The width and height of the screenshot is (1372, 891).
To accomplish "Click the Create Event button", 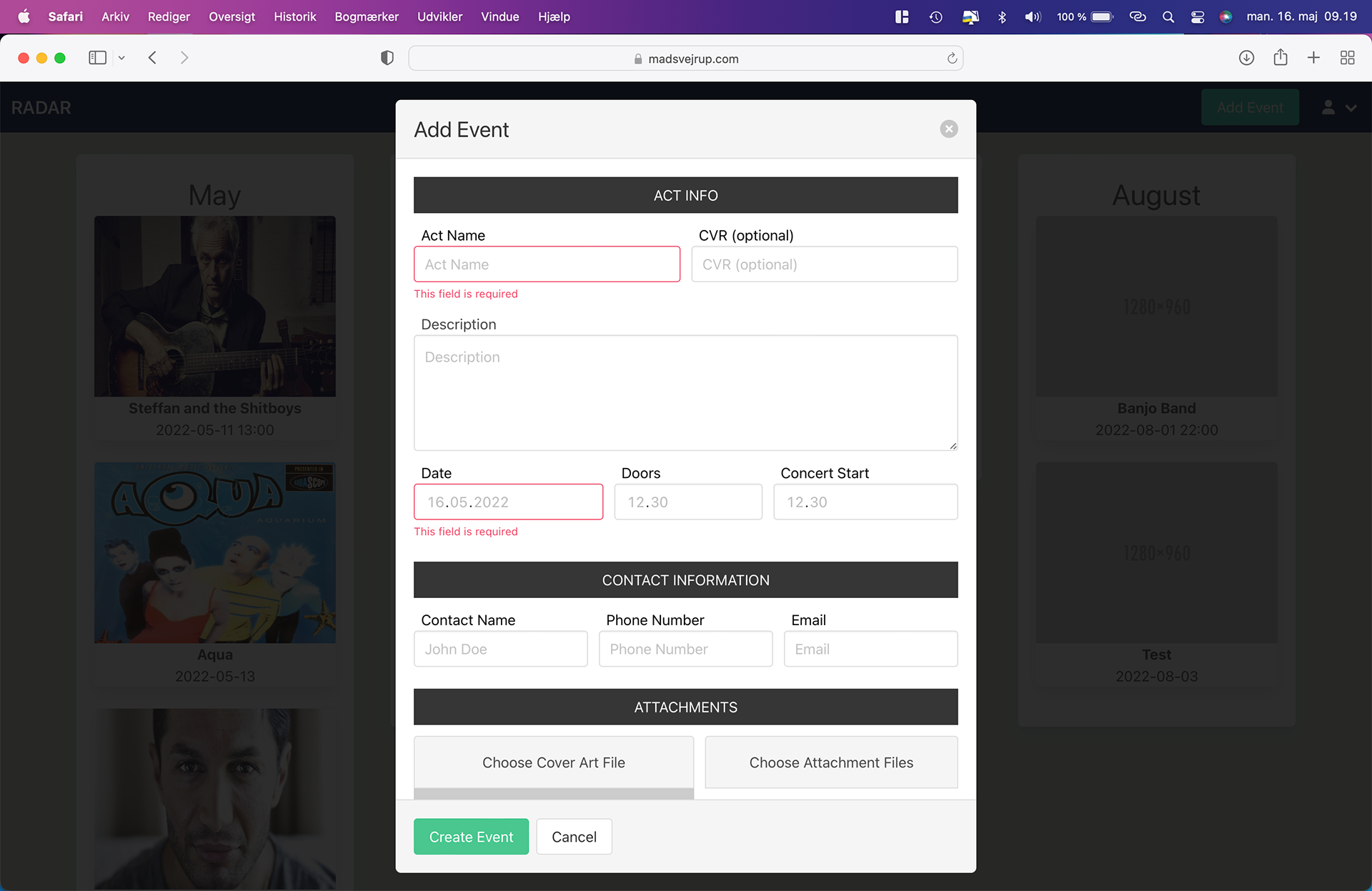I will pyautogui.click(x=471, y=837).
